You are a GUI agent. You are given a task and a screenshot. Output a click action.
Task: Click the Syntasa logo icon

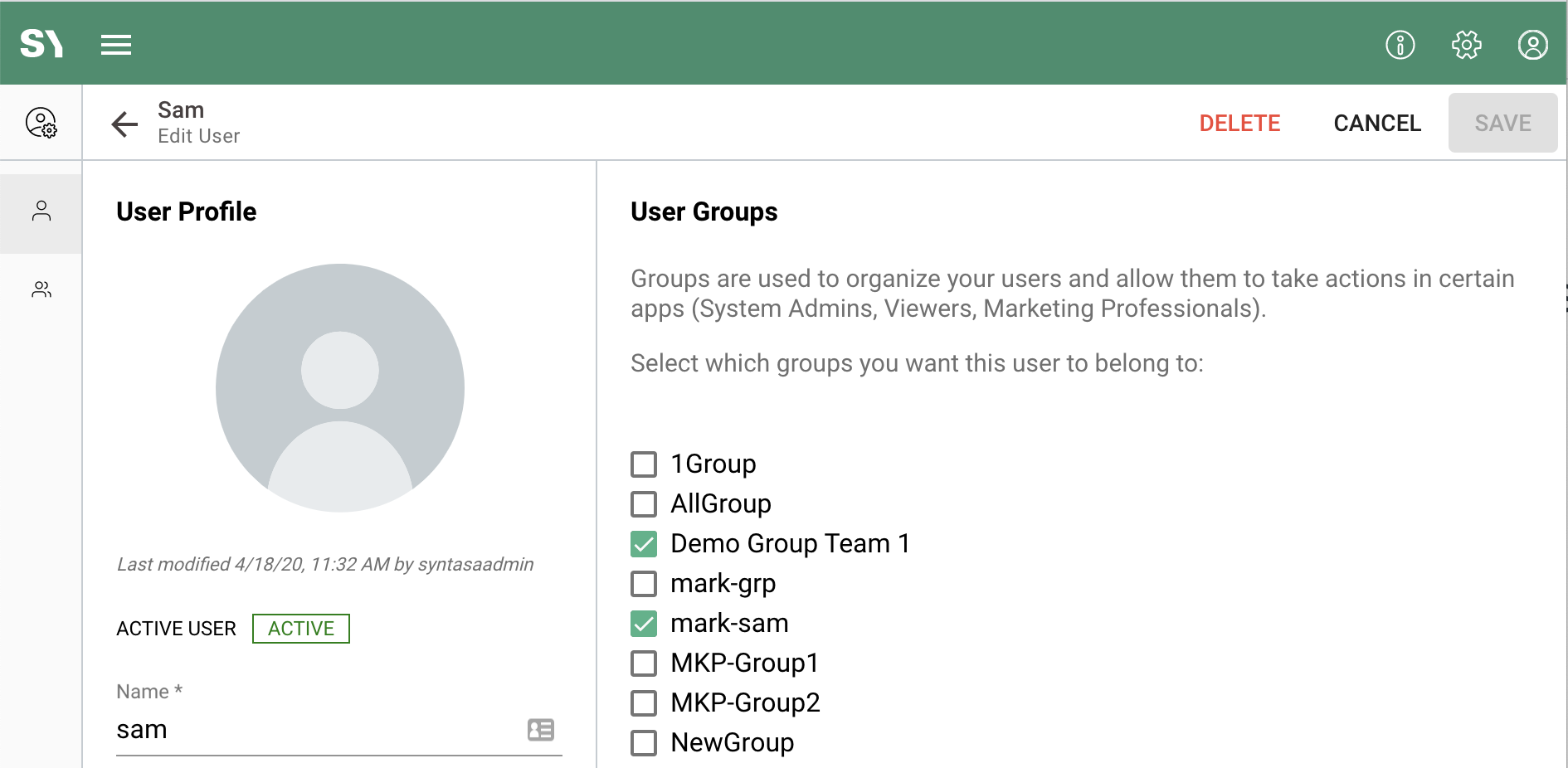coord(41,44)
